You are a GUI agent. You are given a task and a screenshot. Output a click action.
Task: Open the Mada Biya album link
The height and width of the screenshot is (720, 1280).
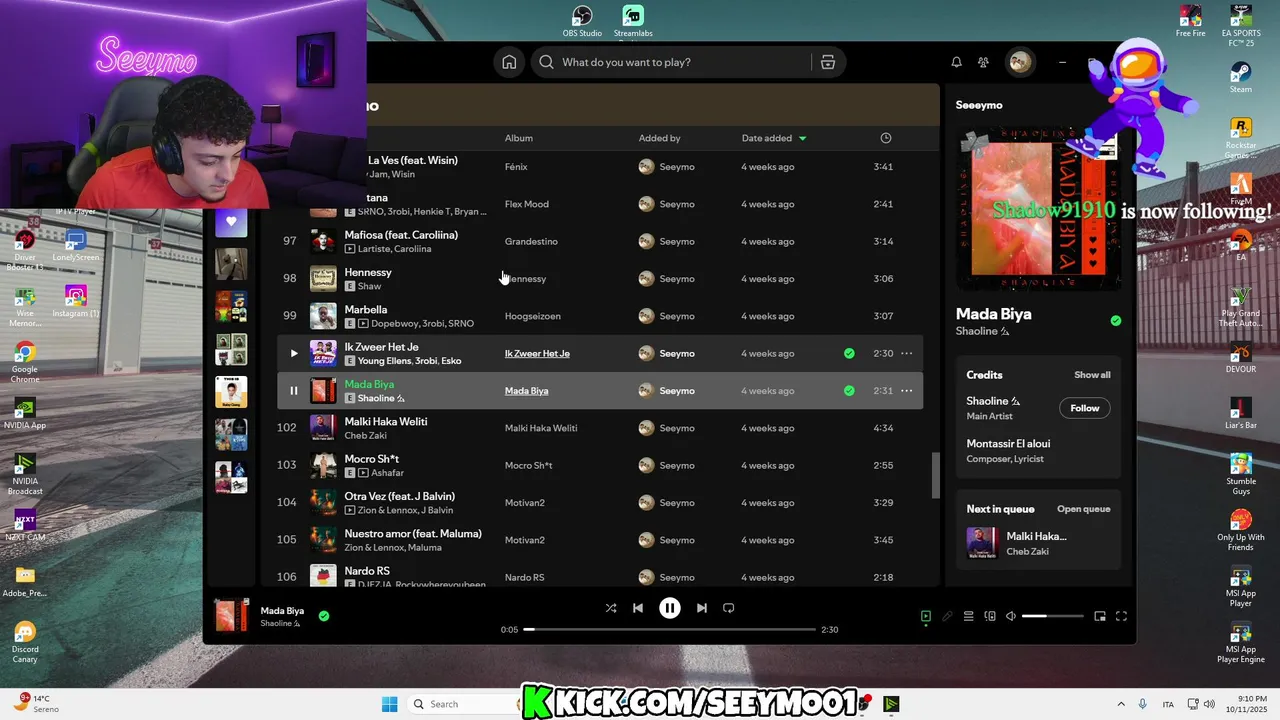tap(526, 391)
